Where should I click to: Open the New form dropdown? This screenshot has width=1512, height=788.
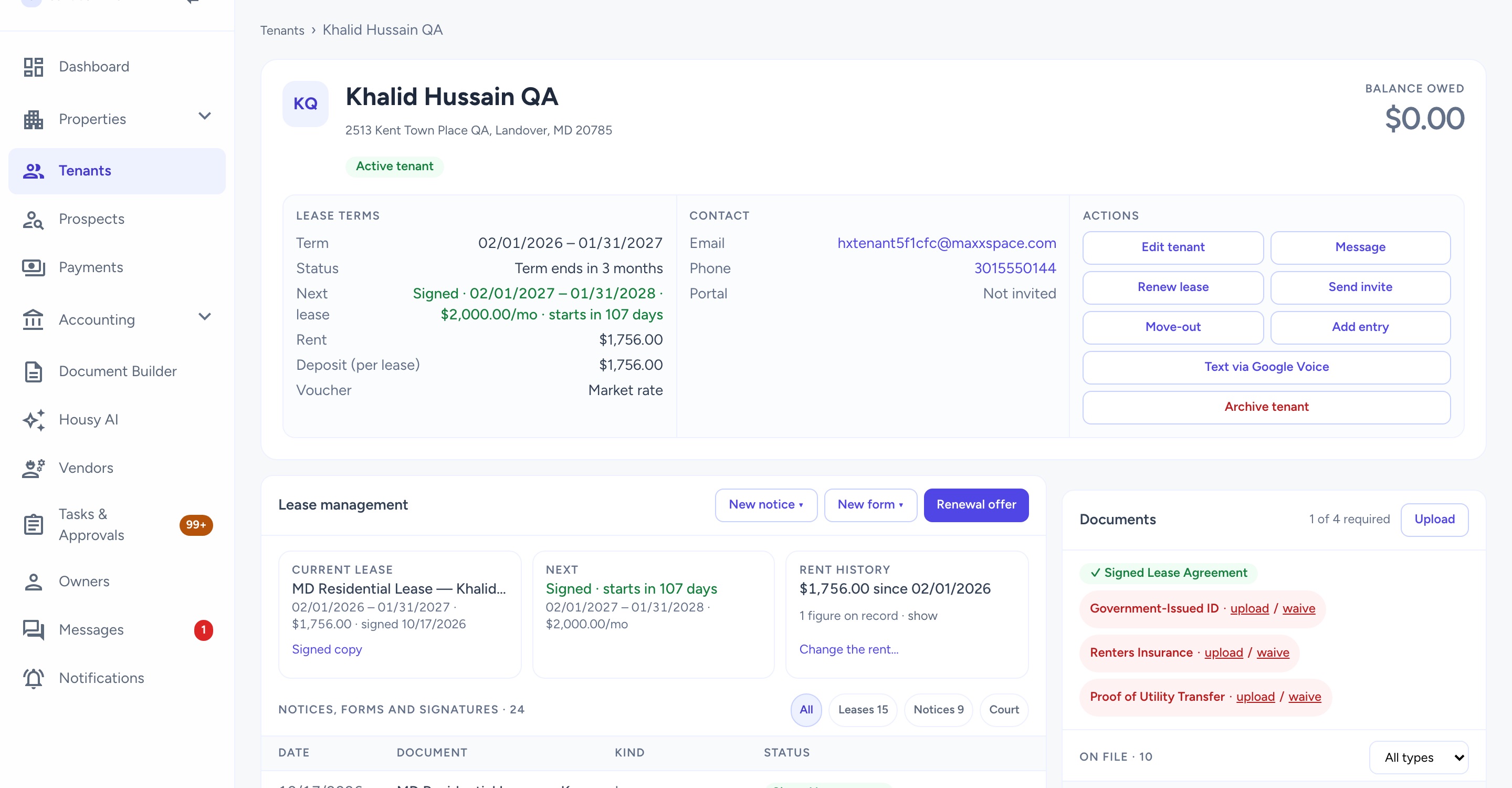point(870,505)
